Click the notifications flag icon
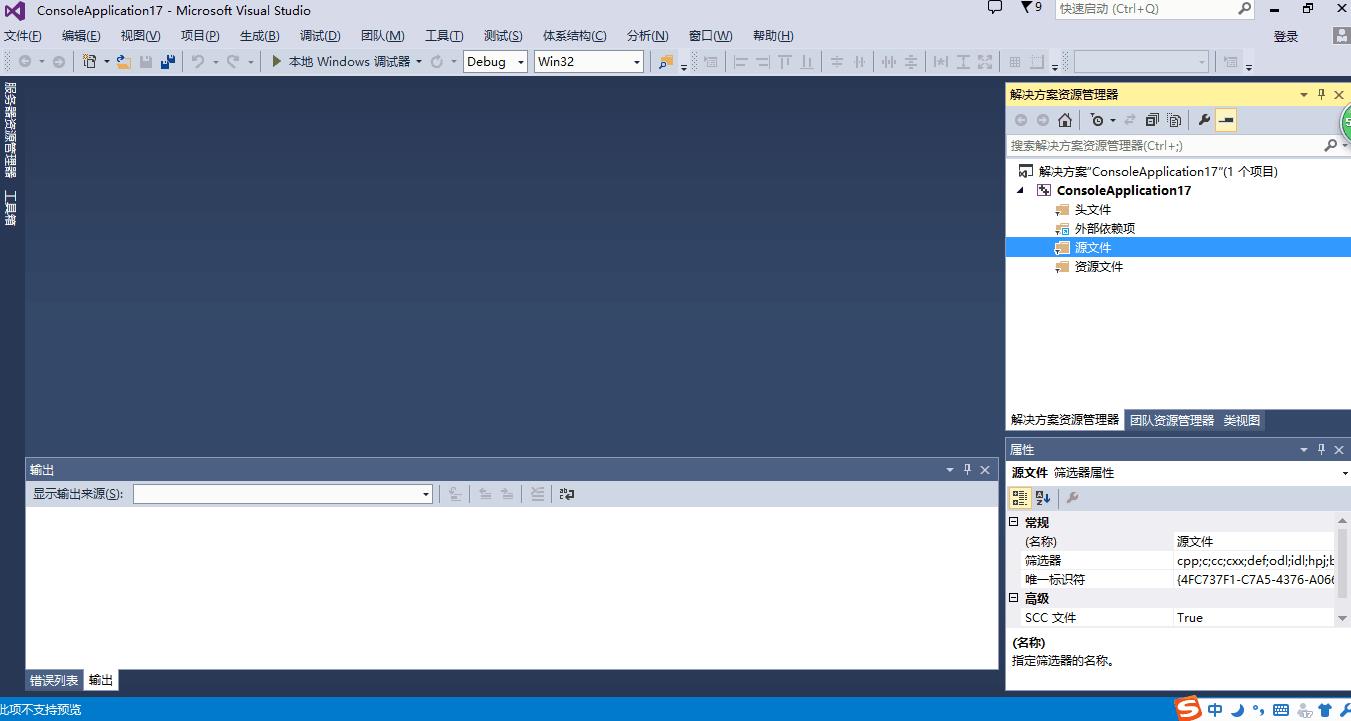Viewport: 1351px width, 721px height. click(x=1026, y=8)
